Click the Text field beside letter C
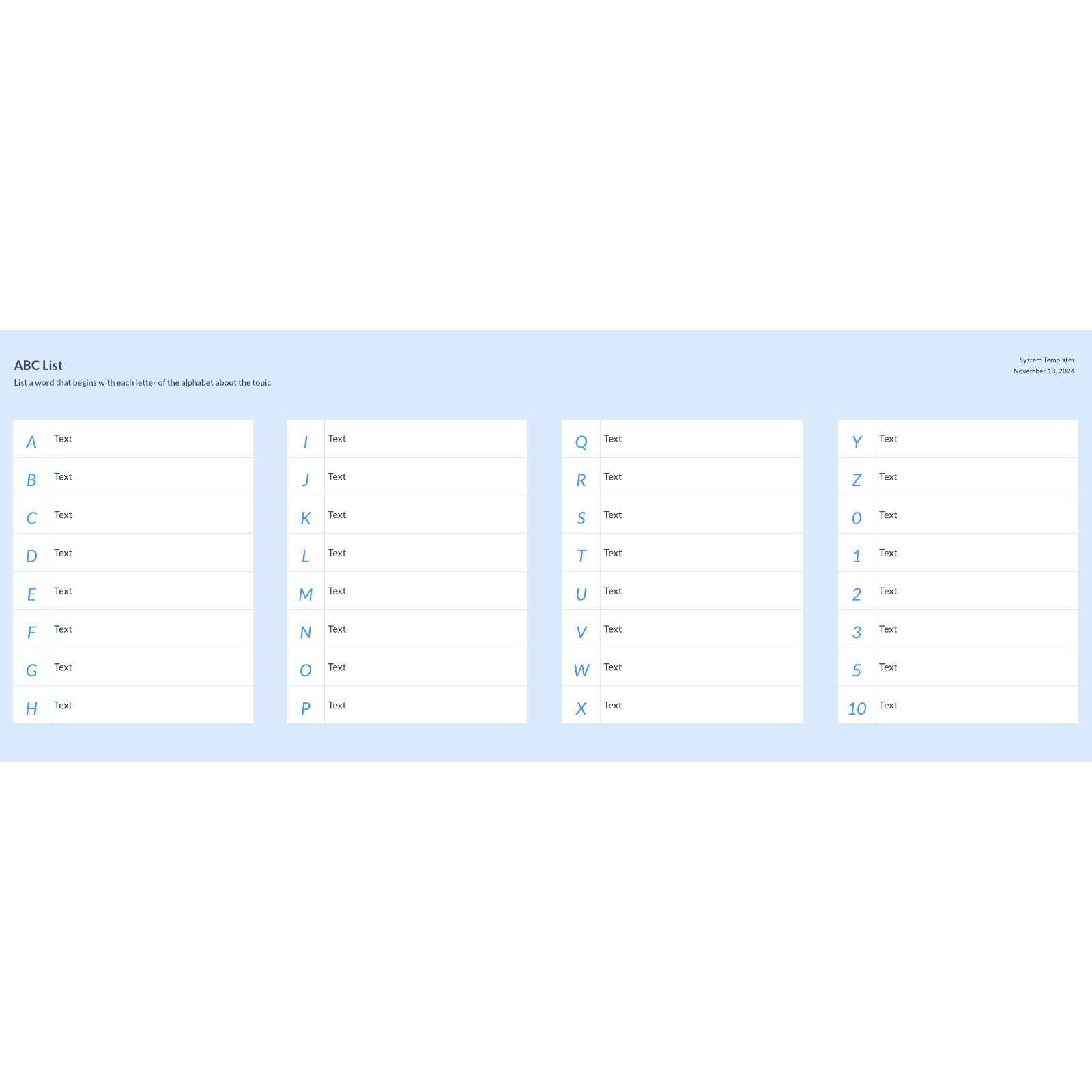Image resolution: width=1092 pixels, height=1092 pixels. click(x=152, y=515)
